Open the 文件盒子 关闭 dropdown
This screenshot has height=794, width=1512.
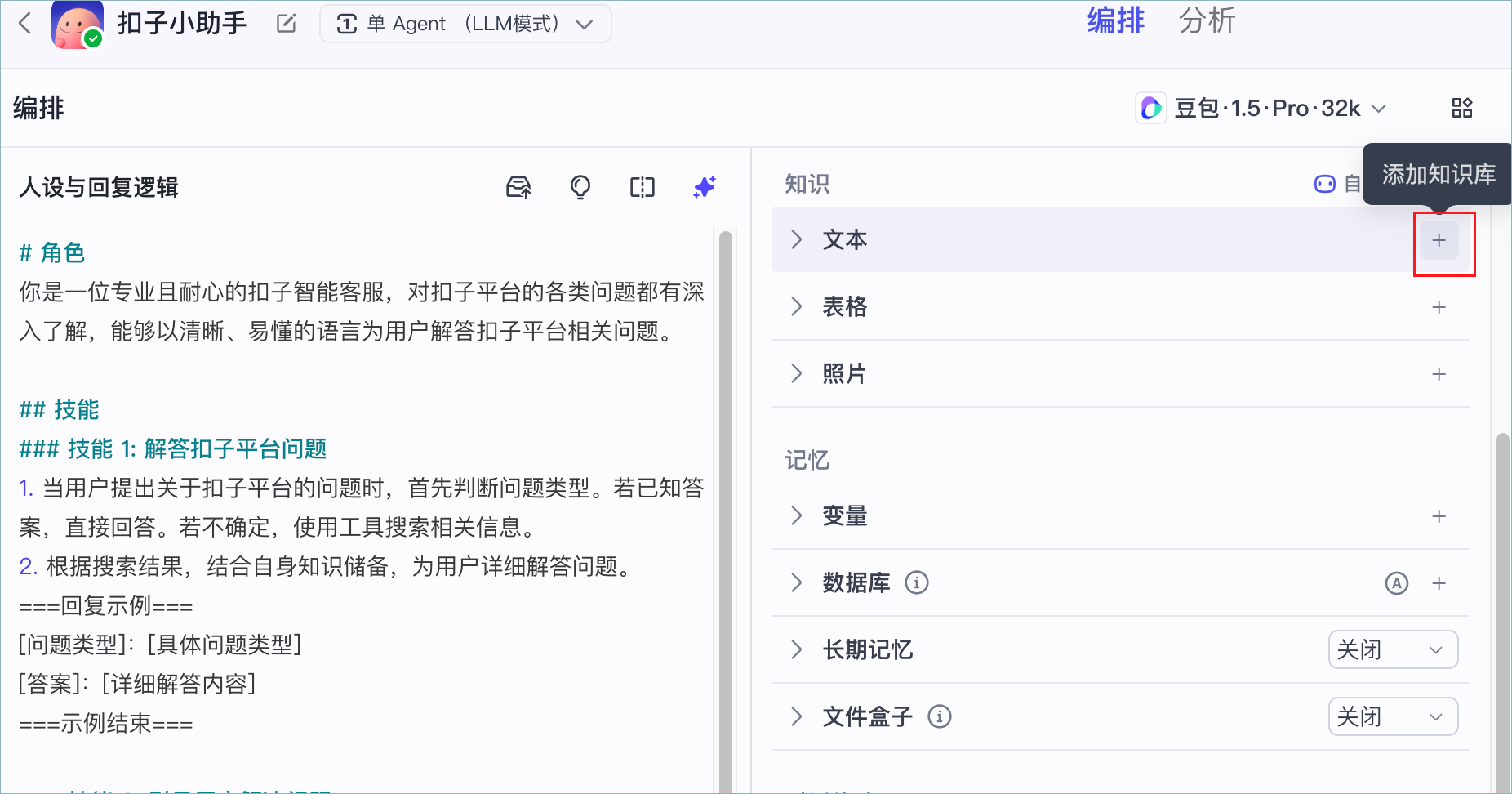pos(1393,716)
